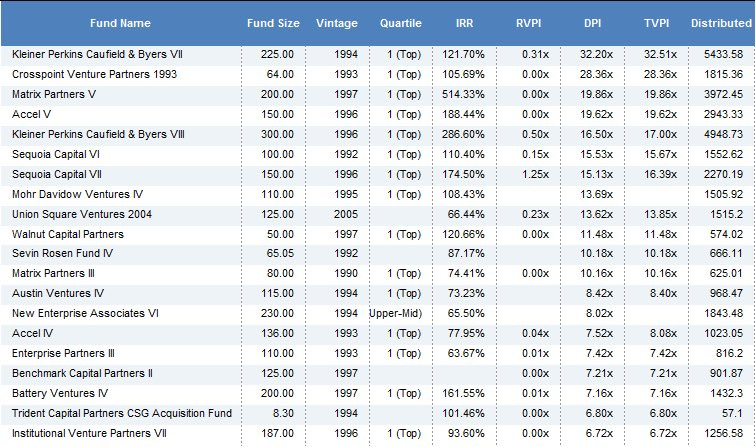Select Sequoia Capital VI fund name

point(55,155)
